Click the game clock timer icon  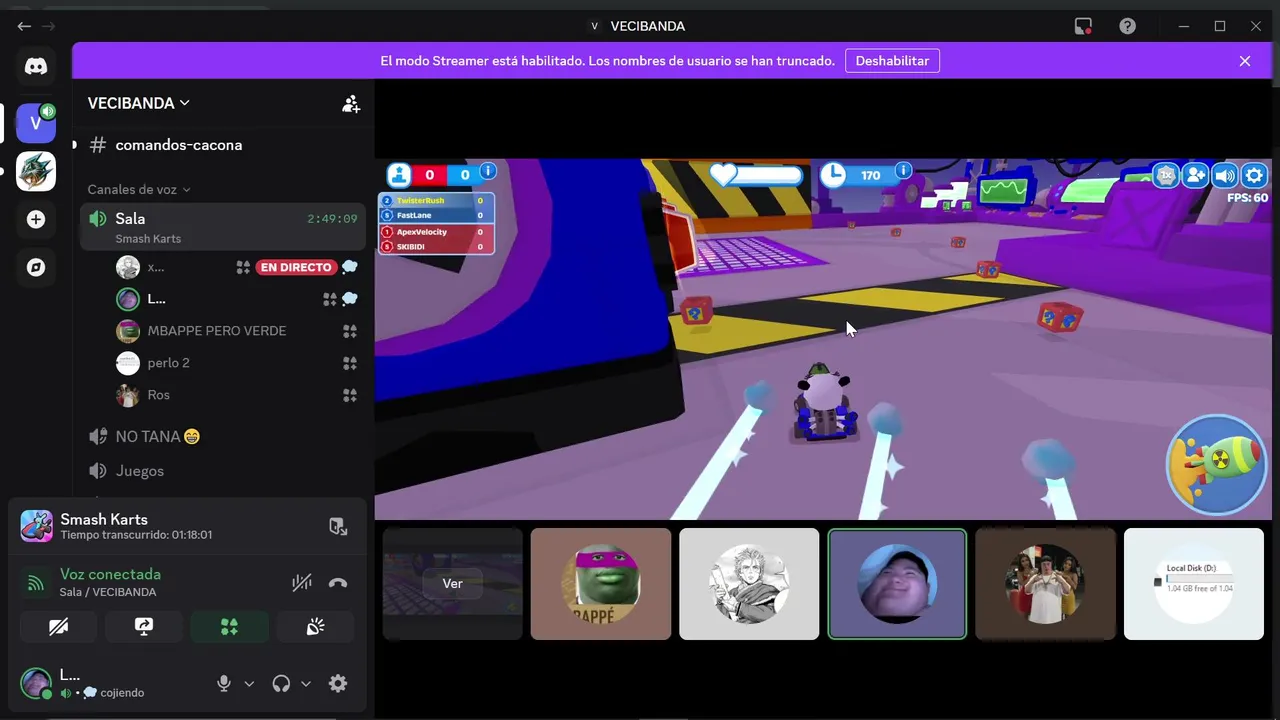833,175
